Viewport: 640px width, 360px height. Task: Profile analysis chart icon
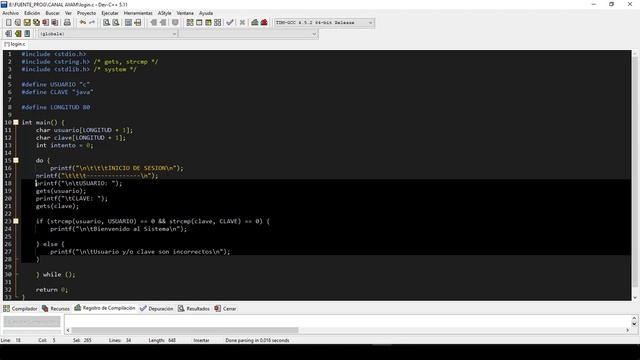255,22
